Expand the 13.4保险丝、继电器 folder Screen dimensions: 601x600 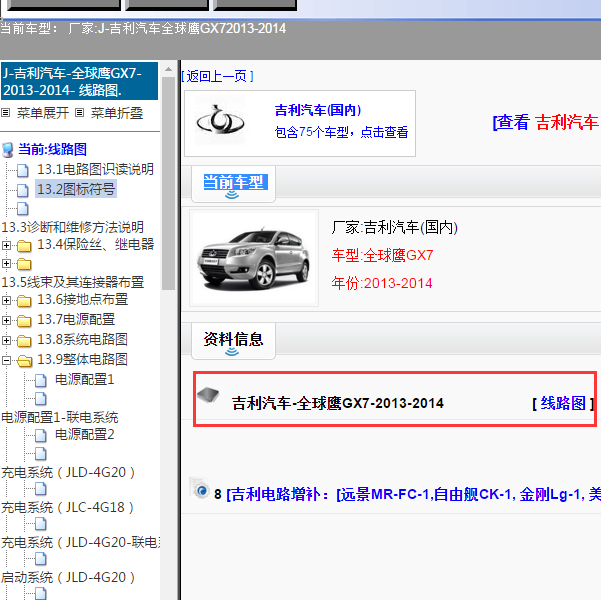(6, 245)
